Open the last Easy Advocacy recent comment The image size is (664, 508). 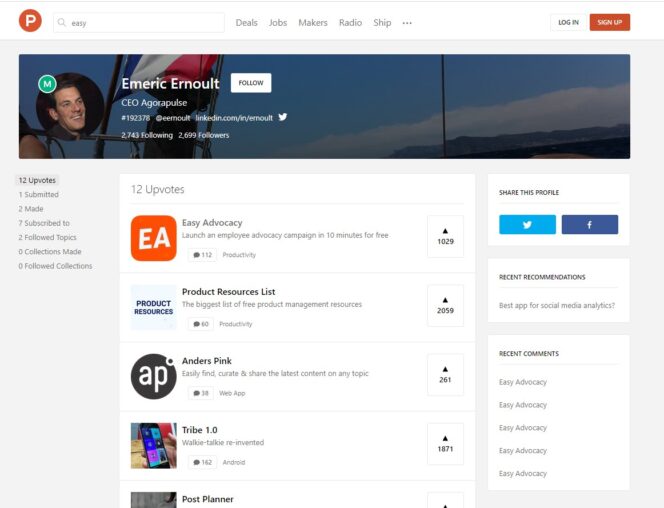pyautogui.click(x=523, y=474)
